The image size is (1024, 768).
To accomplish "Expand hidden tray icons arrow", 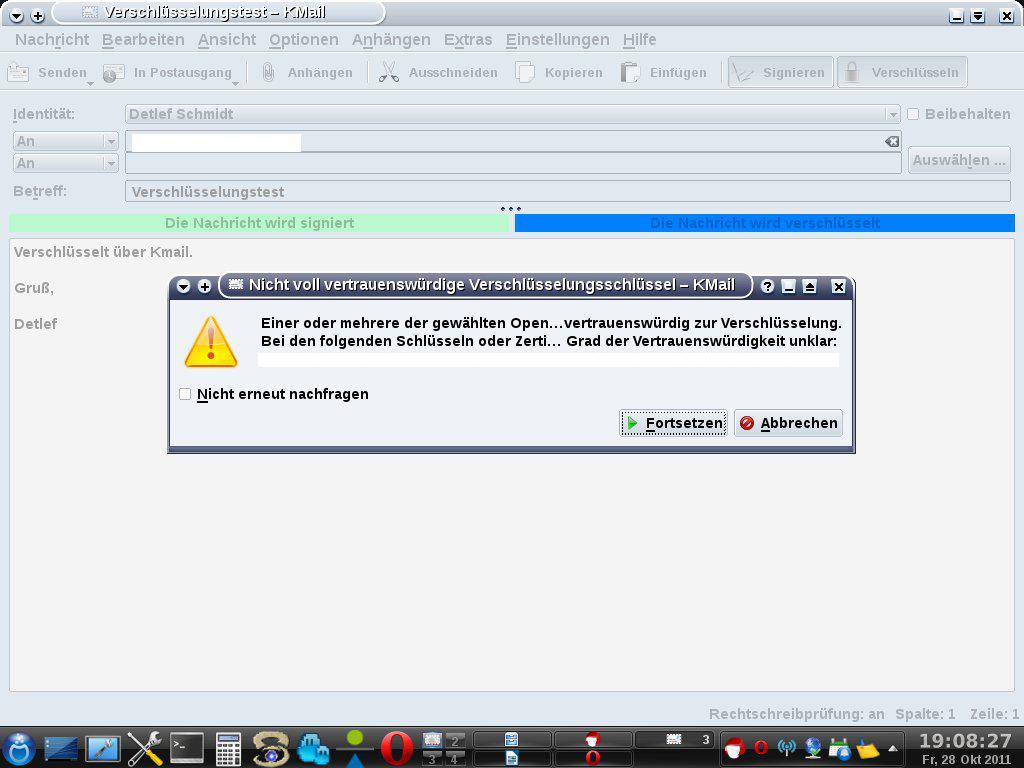I will (893, 748).
